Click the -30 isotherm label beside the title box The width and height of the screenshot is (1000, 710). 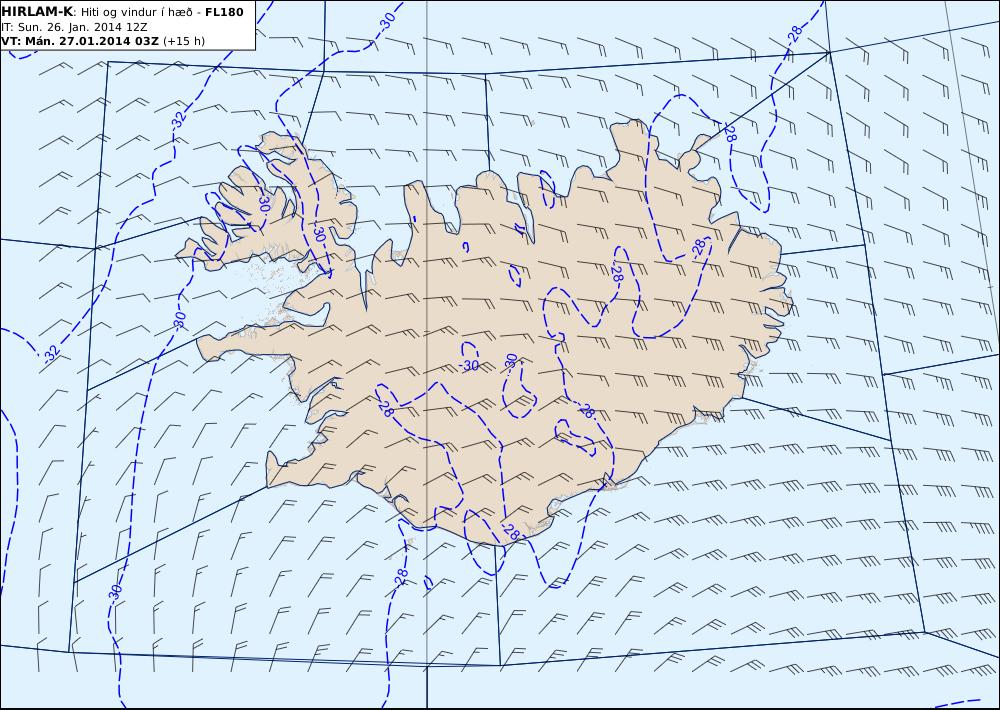pyautogui.click(x=386, y=20)
